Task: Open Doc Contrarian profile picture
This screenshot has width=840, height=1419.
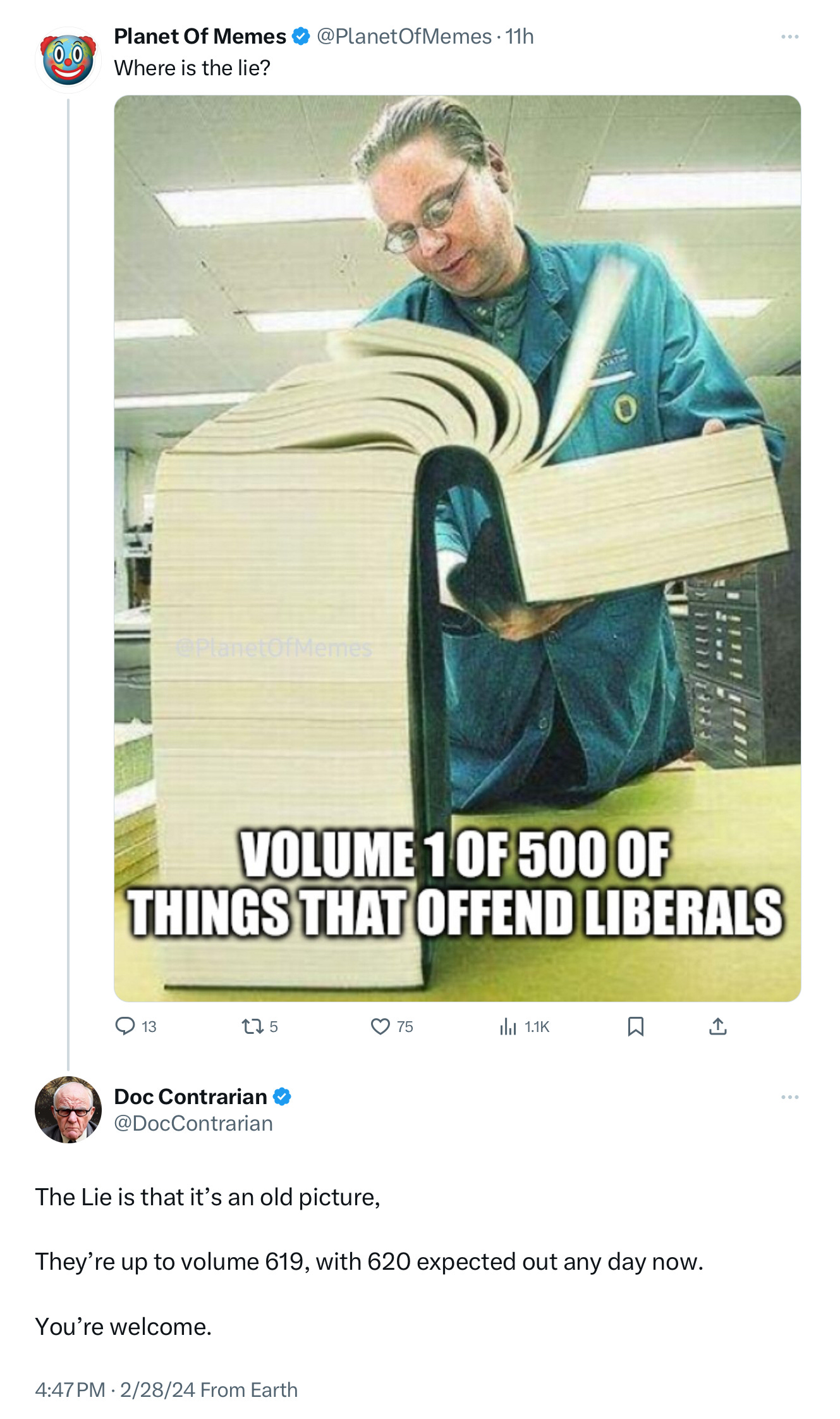Action: point(68,1109)
